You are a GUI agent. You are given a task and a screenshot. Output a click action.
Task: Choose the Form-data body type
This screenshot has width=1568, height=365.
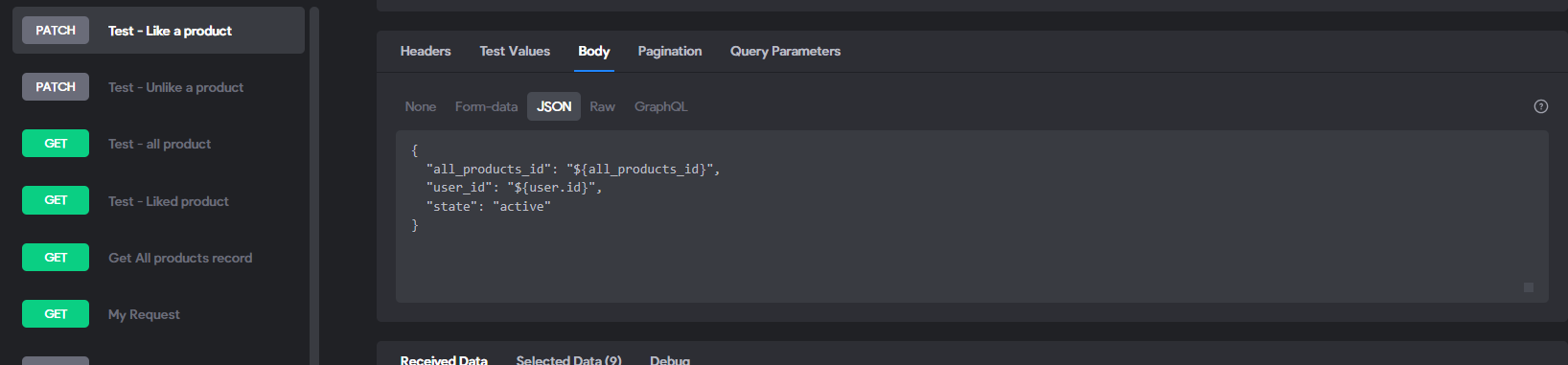click(486, 106)
